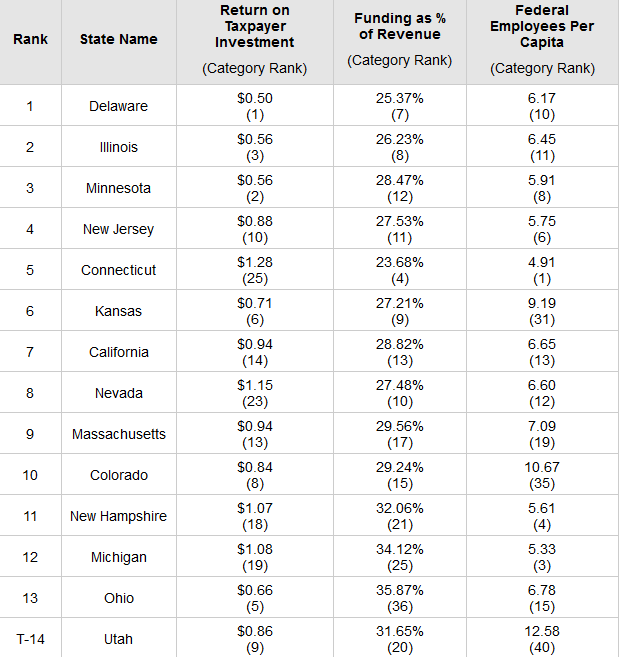The height and width of the screenshot is (657, 619).
Task: Click the Federal Employees Per Capita header
Action: (542, 27)
